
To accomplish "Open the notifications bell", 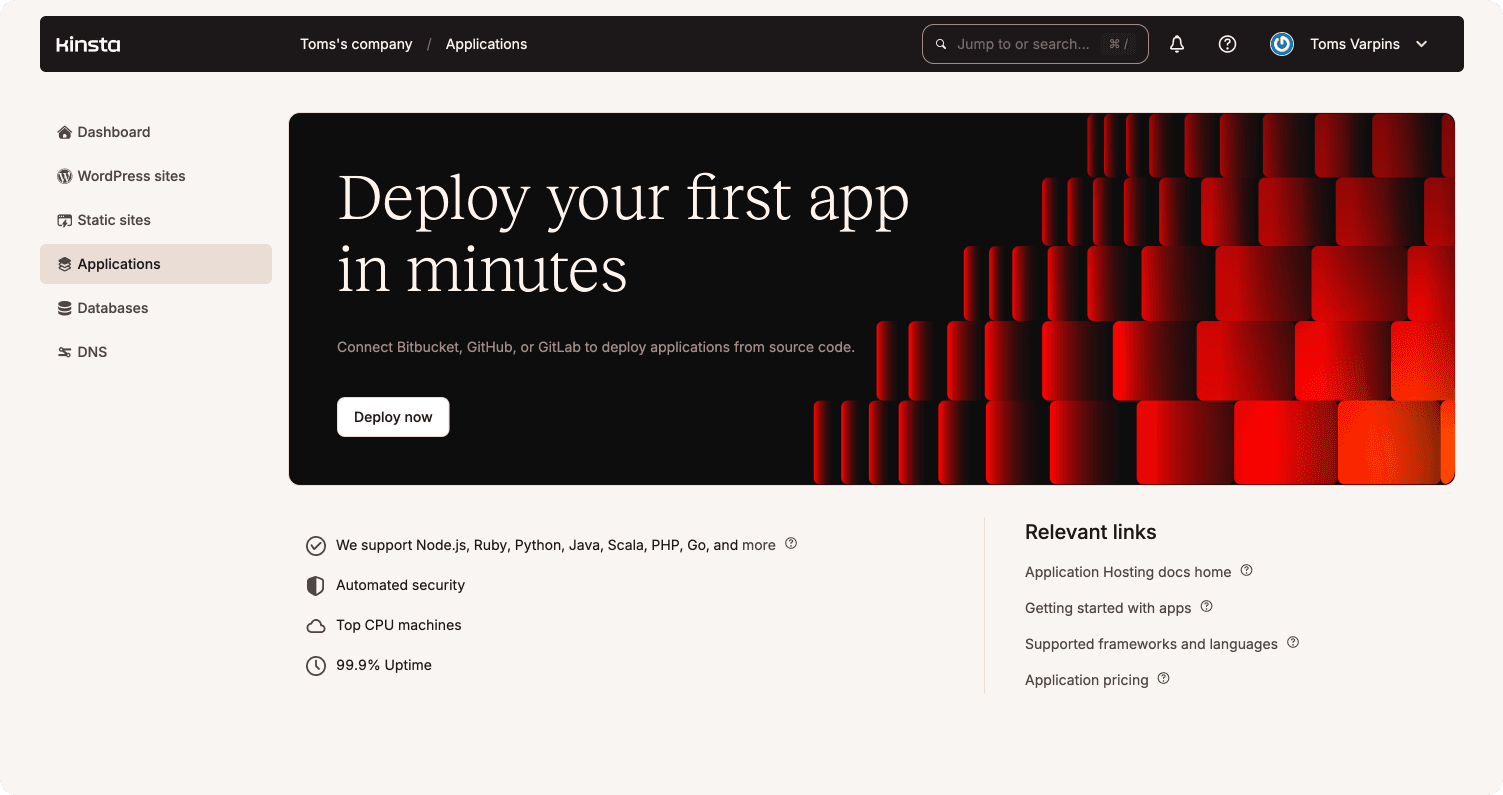I will [x=1177, y=44].
